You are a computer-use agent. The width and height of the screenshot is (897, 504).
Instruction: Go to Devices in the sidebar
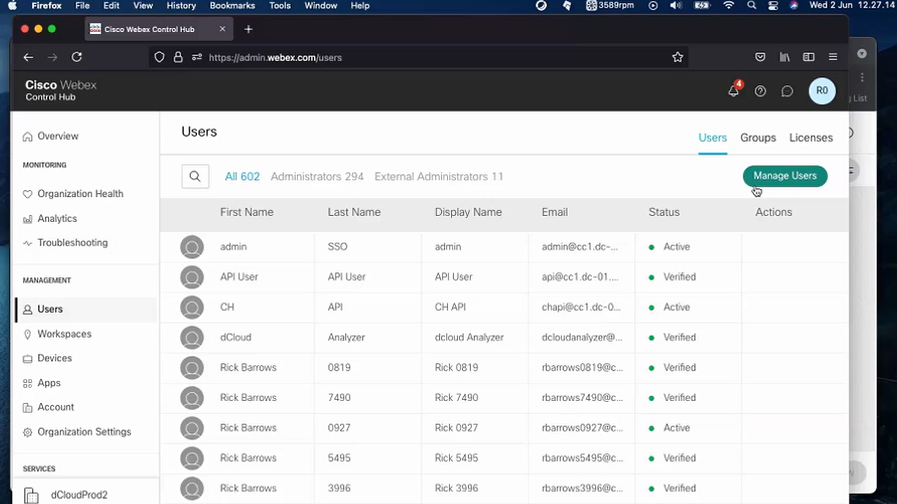coord(54,358)
